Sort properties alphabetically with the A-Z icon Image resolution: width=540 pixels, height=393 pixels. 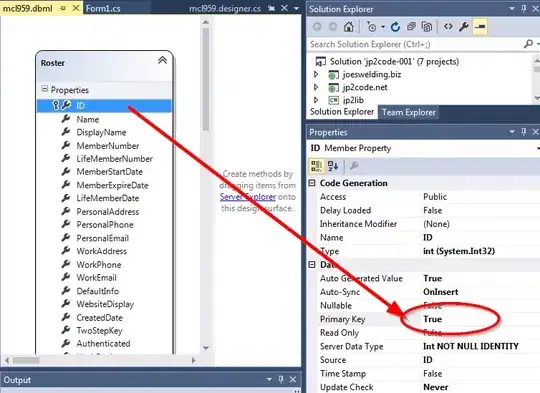tap(333, 166)
